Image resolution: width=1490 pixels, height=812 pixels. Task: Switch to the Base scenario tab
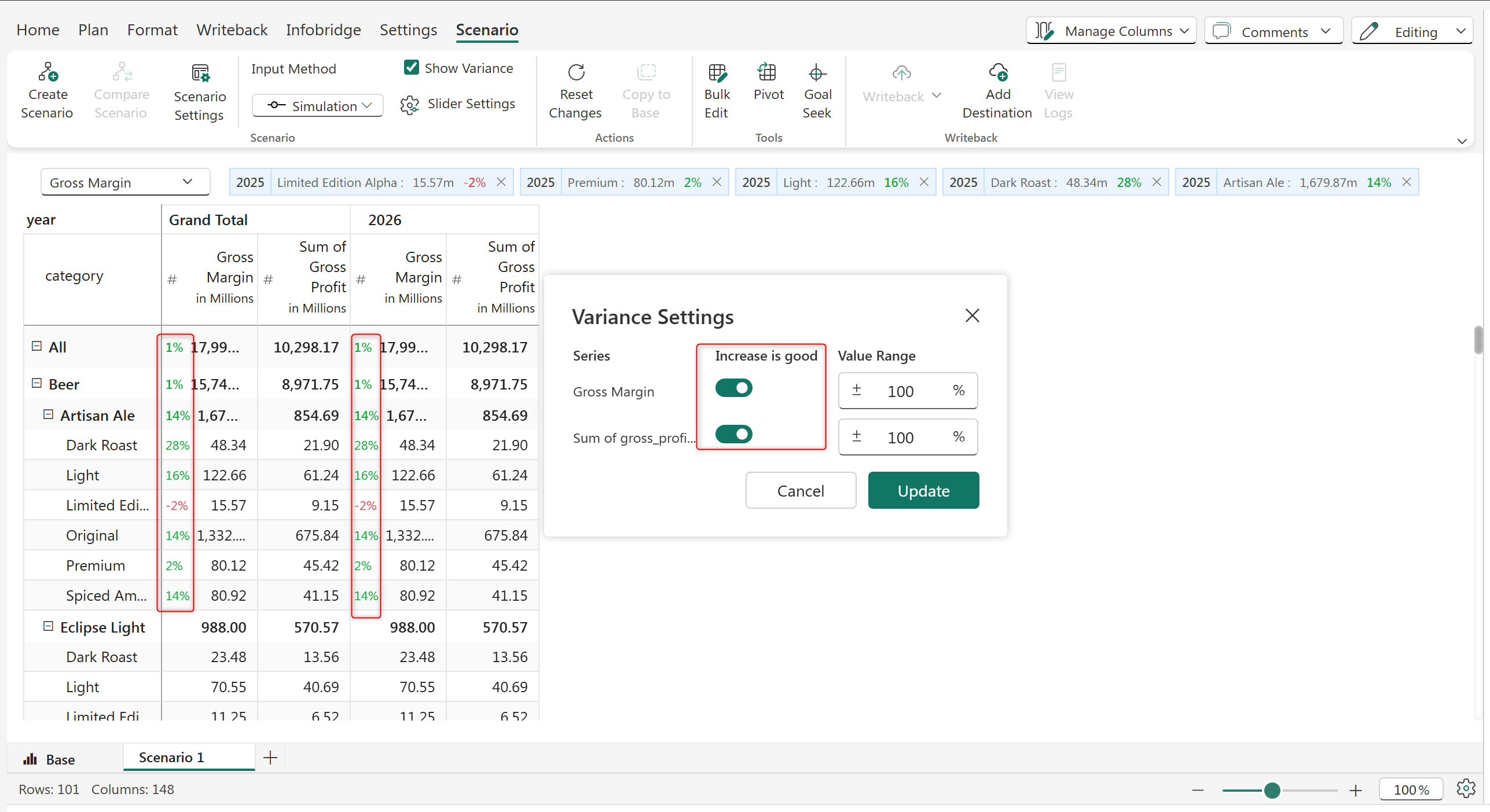coord(50,759)
